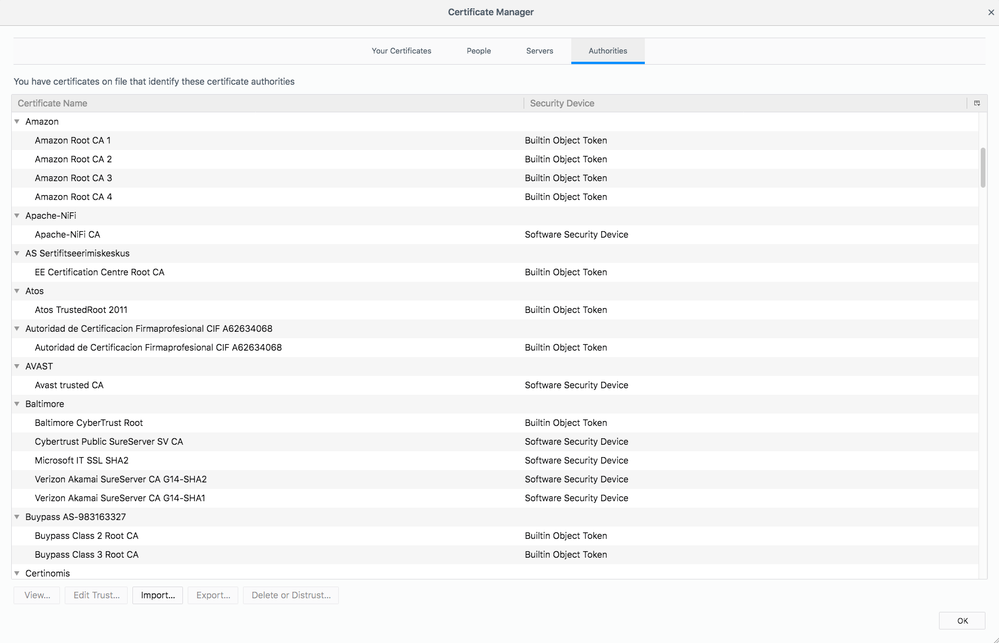Select Apache-NiFi CA certificate
999x643 pixels.
(x=495, y=235)
